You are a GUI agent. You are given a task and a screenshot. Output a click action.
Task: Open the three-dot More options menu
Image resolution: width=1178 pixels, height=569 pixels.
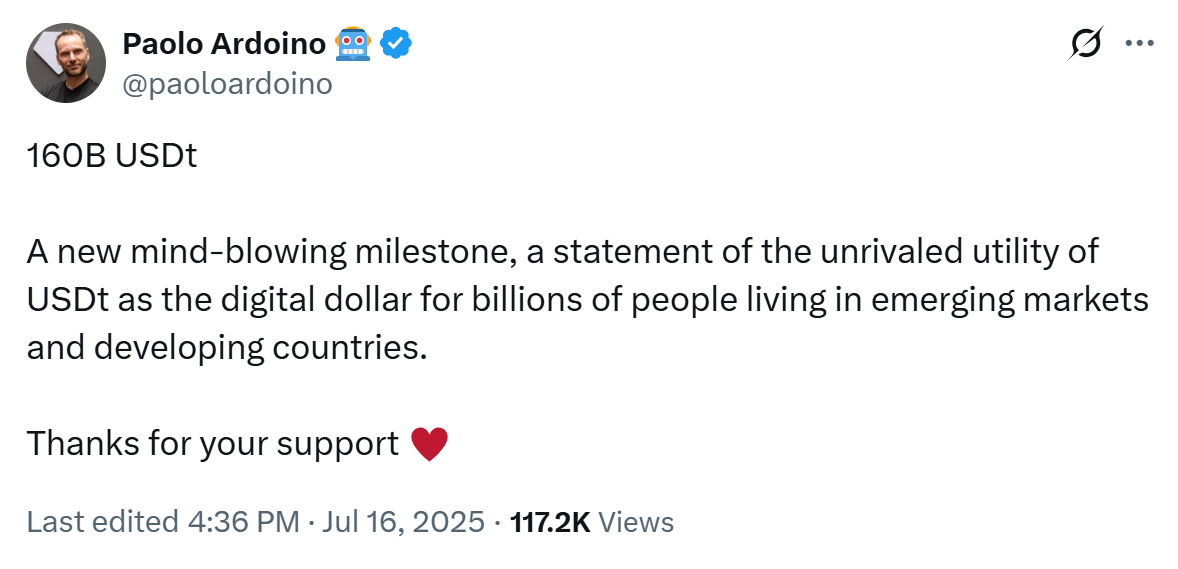[1139, 44]
